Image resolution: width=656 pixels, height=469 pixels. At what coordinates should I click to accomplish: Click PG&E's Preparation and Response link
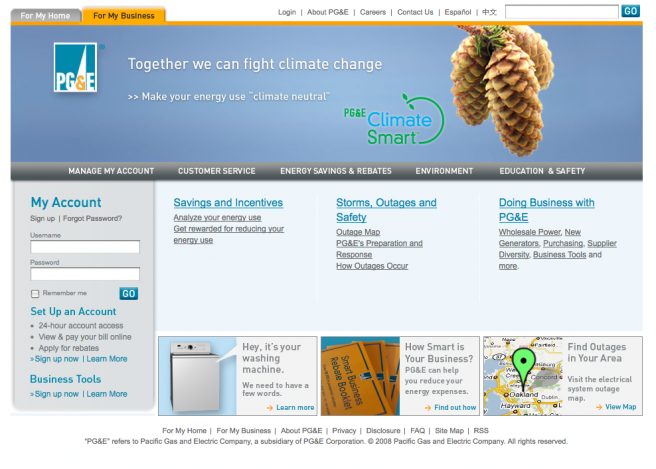pos(379,249)
